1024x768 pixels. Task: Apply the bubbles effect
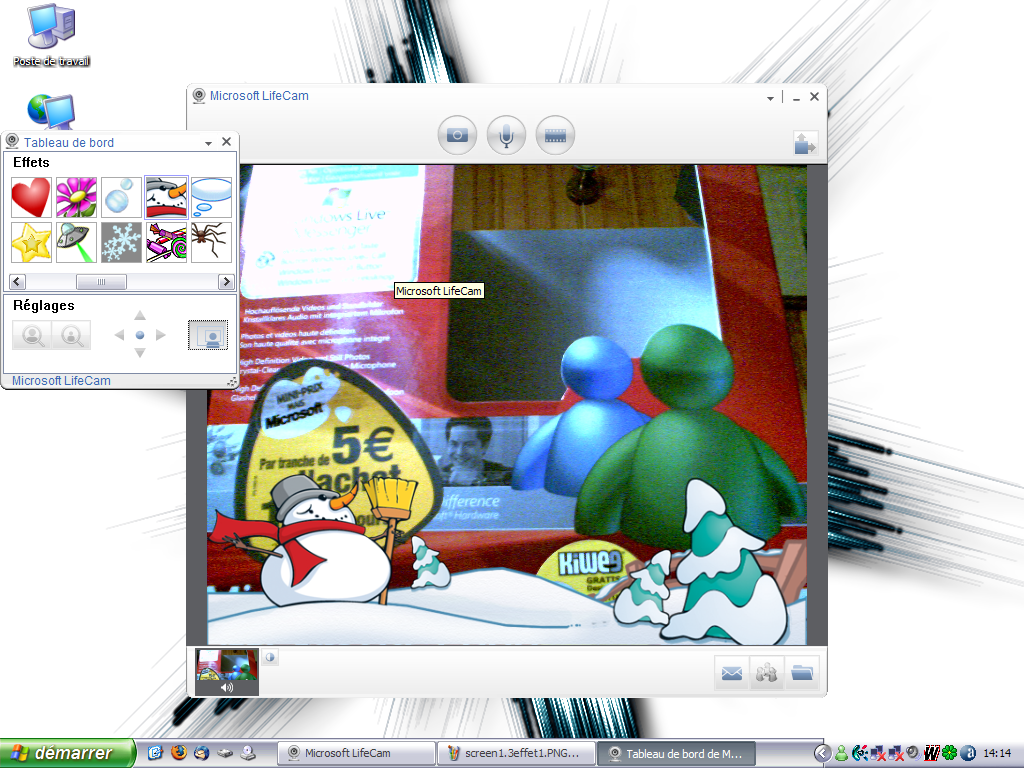click(x=121, y=197)
